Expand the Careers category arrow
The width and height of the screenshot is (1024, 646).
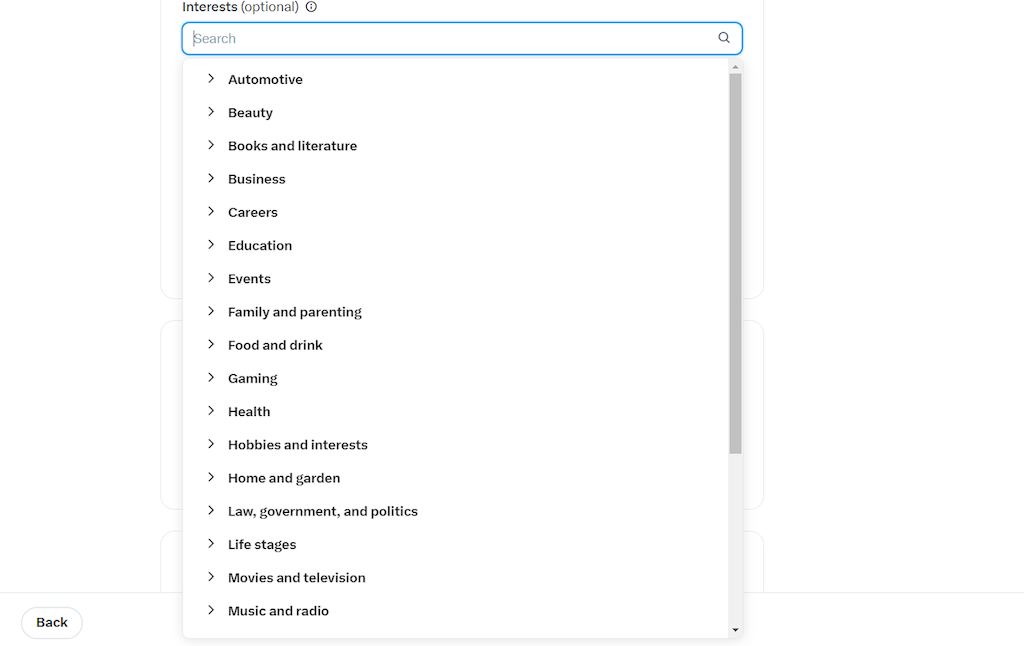click(x=211, y=212)
